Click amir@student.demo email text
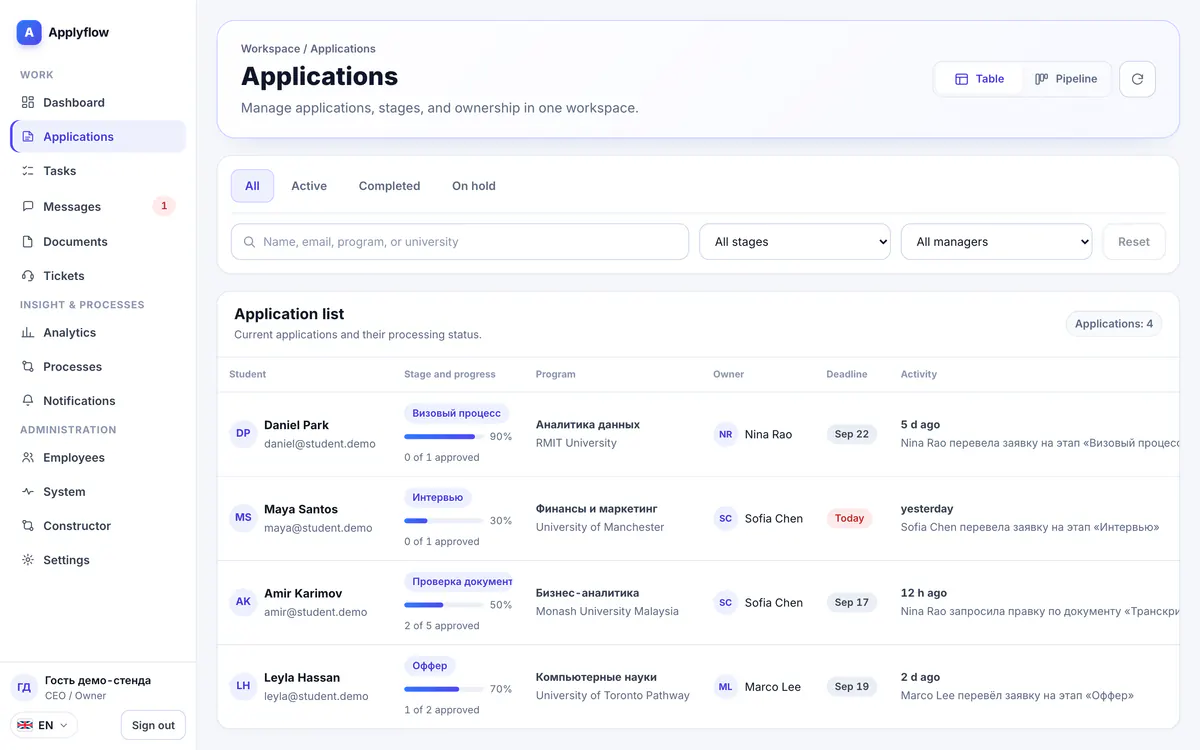The image size is (1200, 750). (316, 612)
